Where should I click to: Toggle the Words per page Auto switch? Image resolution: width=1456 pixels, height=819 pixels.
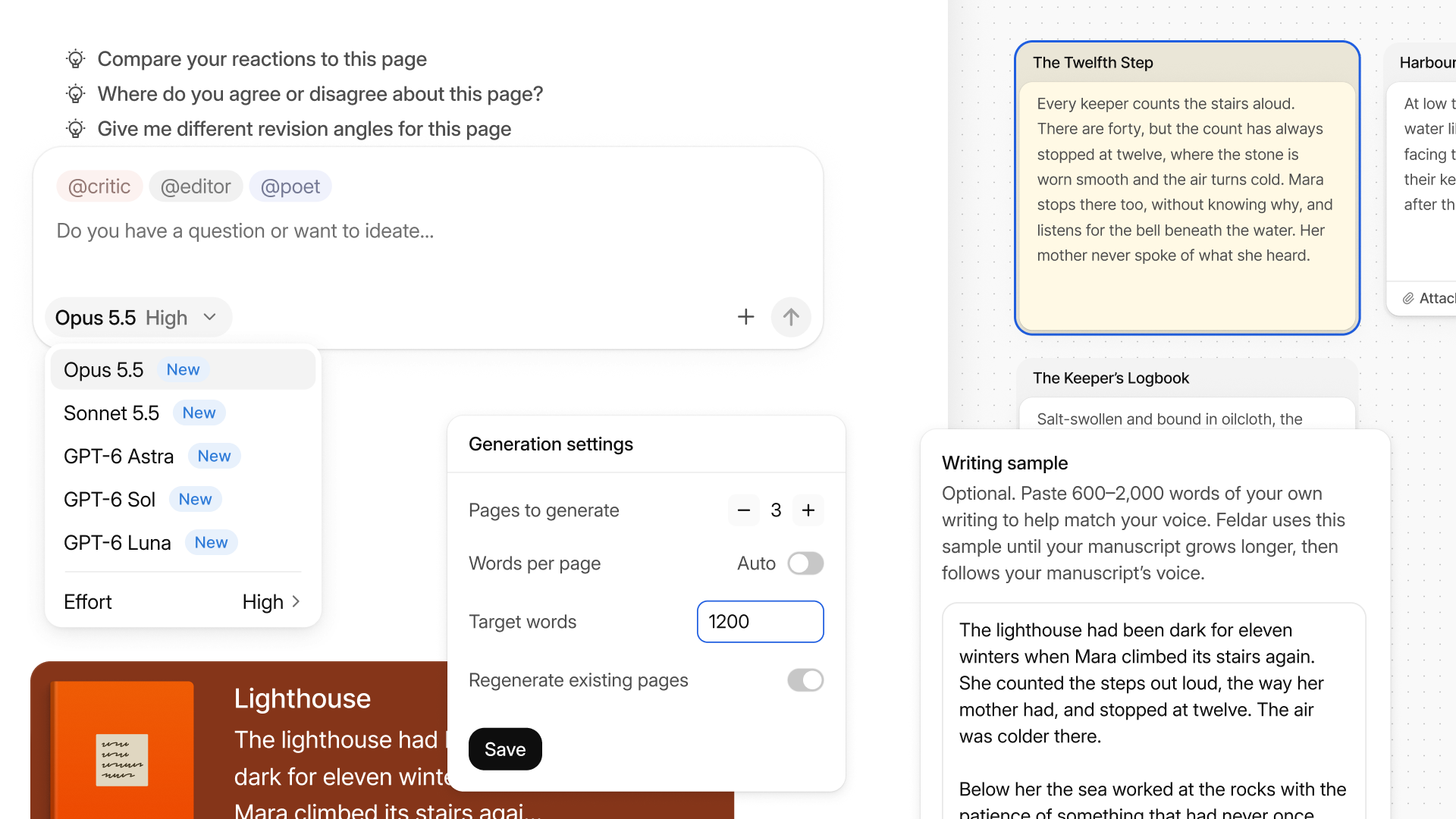pyautogui.click(x=805, y=563)
